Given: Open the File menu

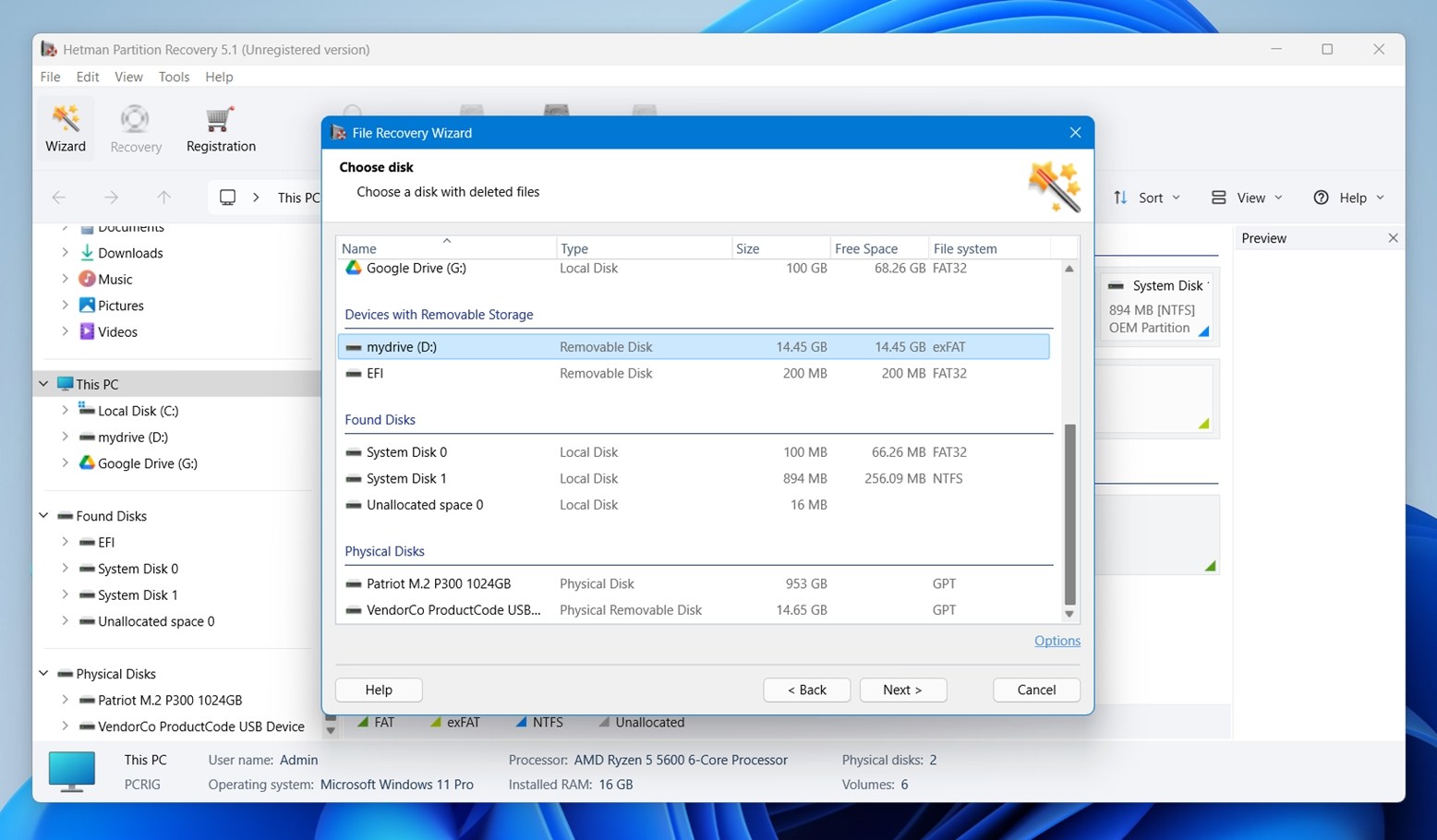Looking at the screenshot, I should [x=50, y=77].
